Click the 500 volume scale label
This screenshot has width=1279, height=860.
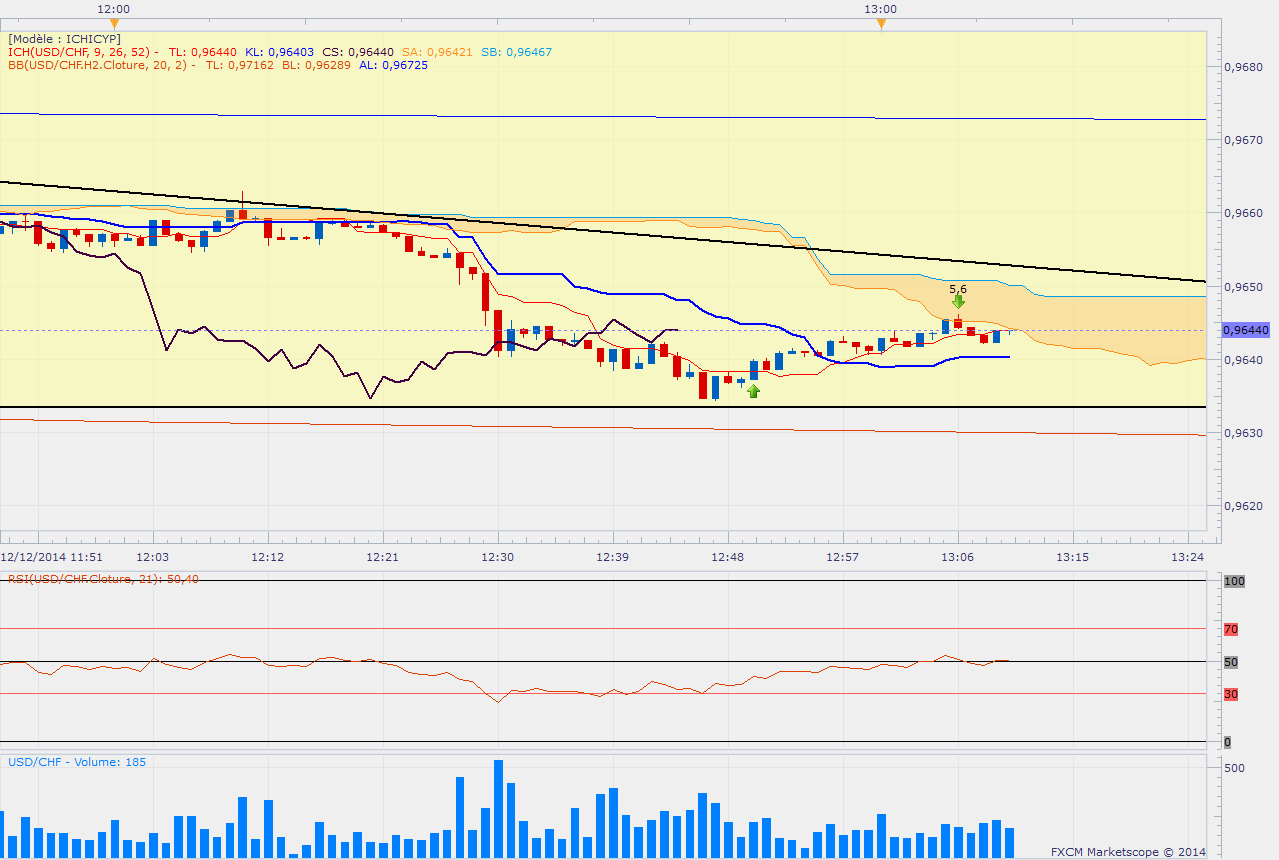pos(1235,768)
